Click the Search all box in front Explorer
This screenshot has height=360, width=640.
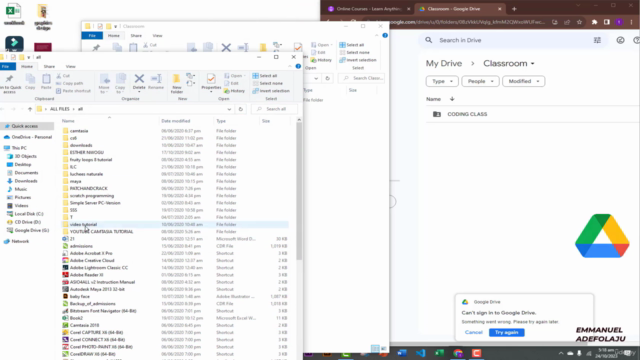(x=275, y=109)
